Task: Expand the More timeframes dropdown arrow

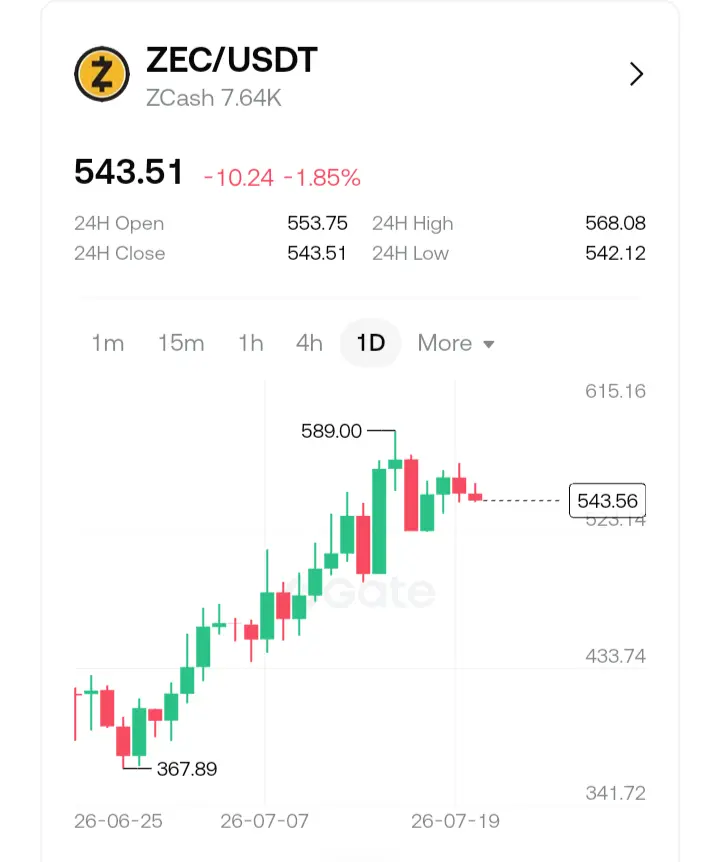Action: [489, 344]
